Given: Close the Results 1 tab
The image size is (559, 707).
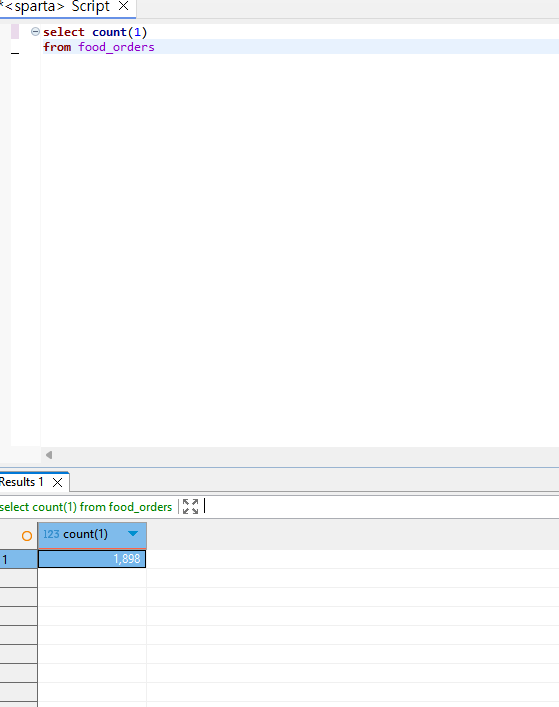Looking at the screenshot, I should [x=57, y=482].
